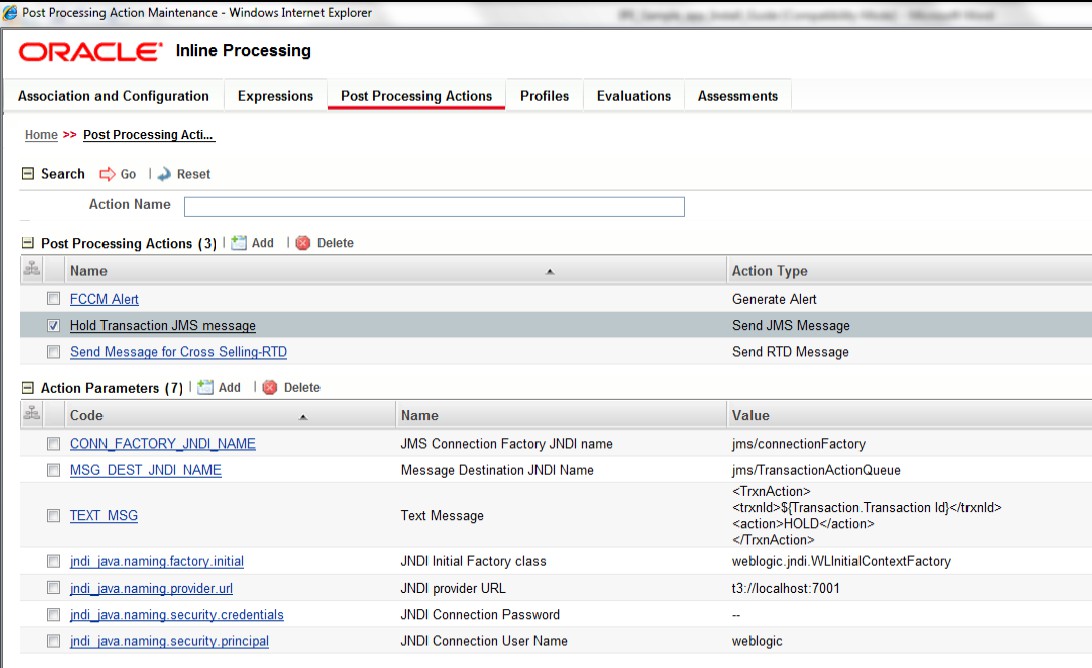Screen dimensions: 1092x668
Task: Open Hold Transaction JMS message link
Action: (162, 325)
